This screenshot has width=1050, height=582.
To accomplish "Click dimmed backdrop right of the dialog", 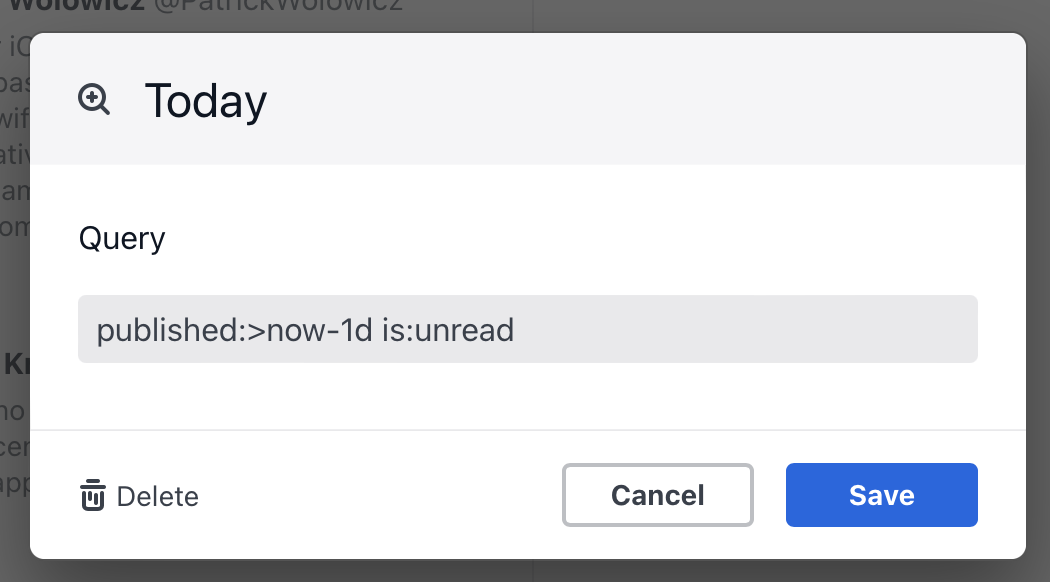I will click(x=1038, y=295).
